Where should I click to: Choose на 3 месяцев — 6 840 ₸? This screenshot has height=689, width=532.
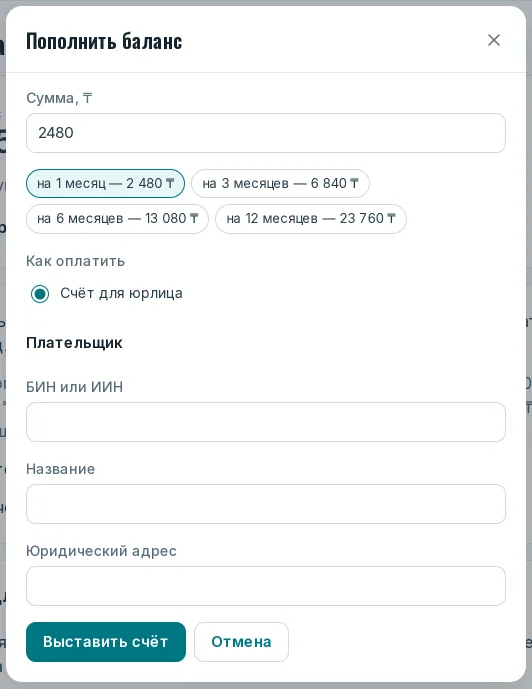280,183
